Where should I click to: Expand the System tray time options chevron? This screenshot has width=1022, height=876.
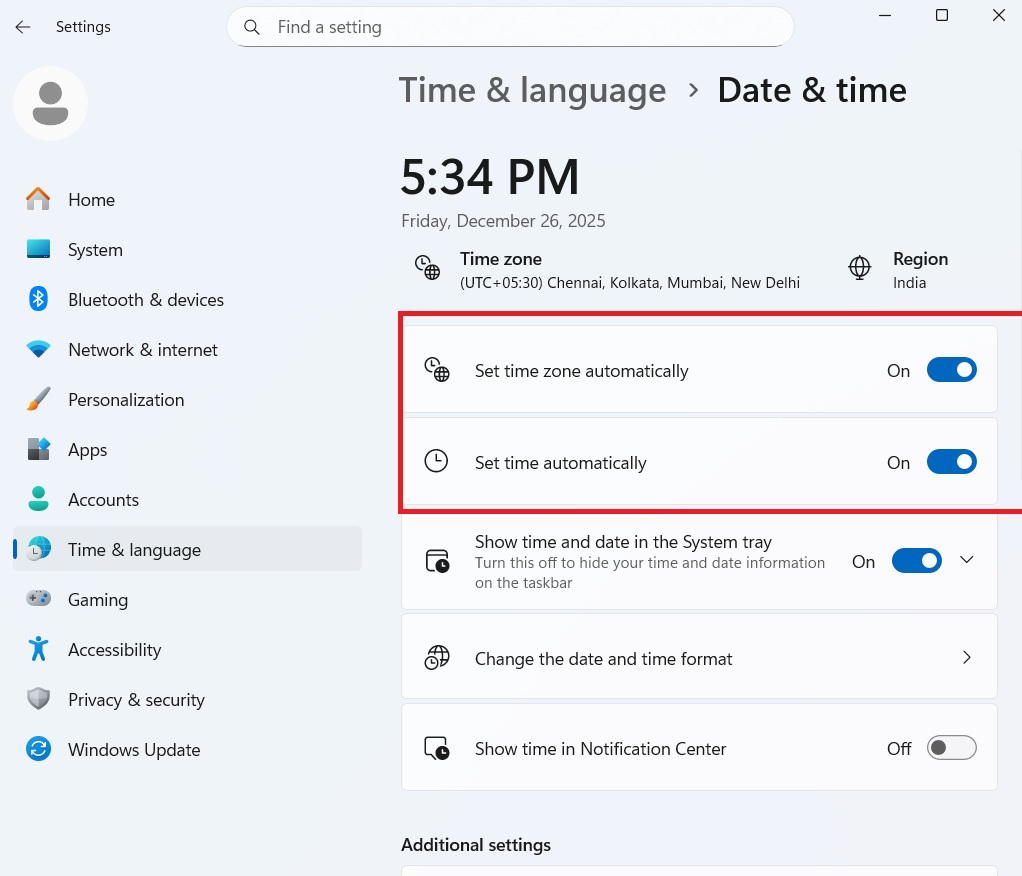[967, 560]
